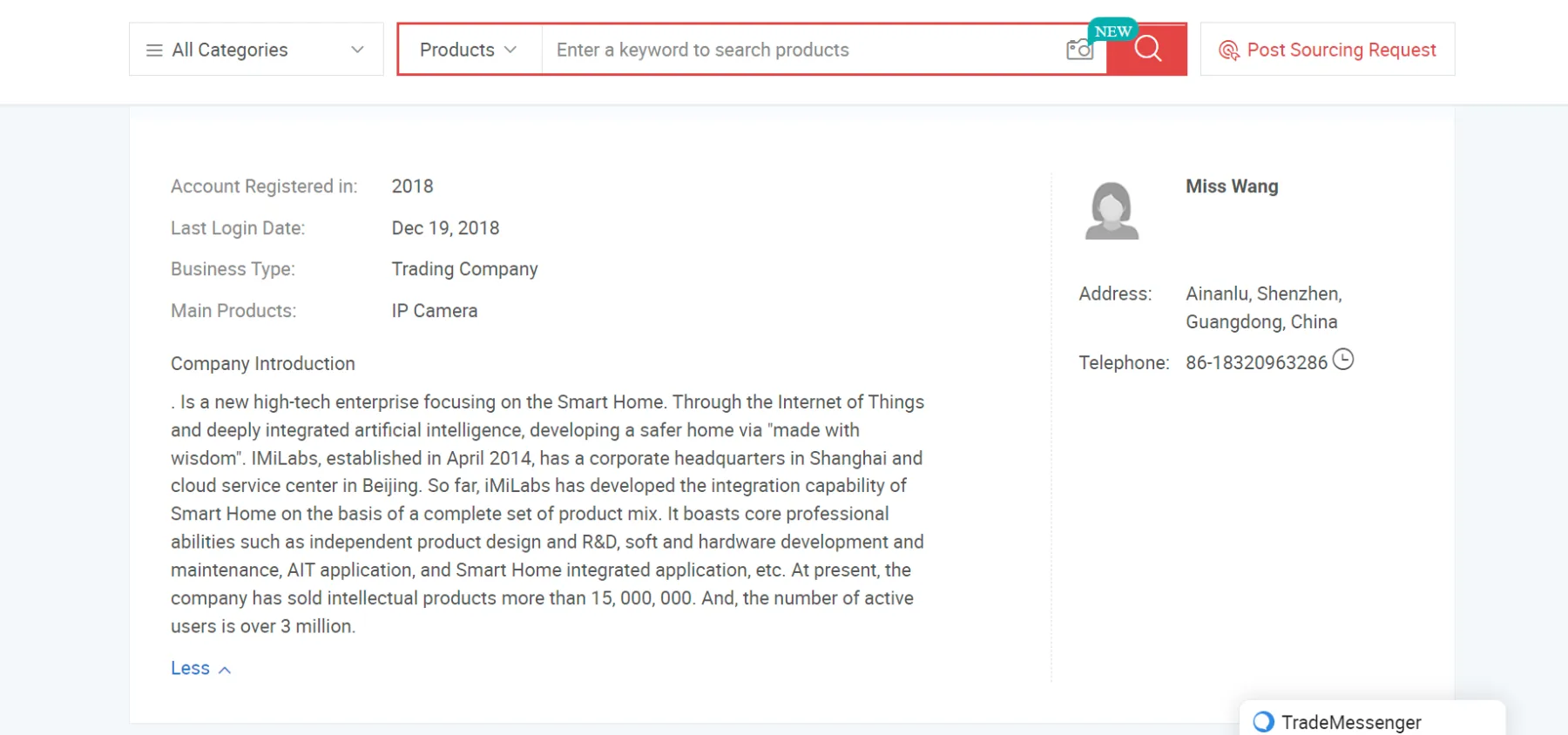
Task: Click Miss Wang's avatar picture
Action: 1112,211
